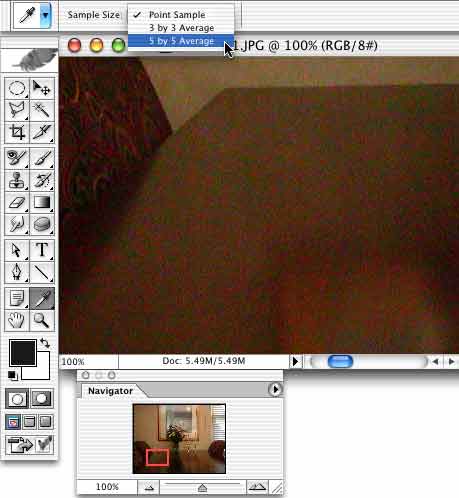This screenshot has width=459, height=498.
Task: Choose 3 by 3 Average option
Action: tap(181, 28)
